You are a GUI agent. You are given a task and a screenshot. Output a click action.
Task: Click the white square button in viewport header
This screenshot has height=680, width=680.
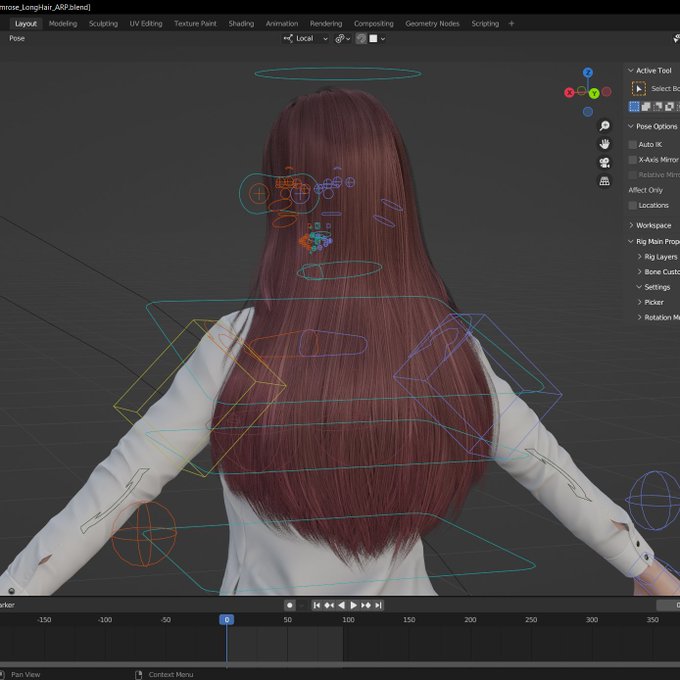pos(373,39)
